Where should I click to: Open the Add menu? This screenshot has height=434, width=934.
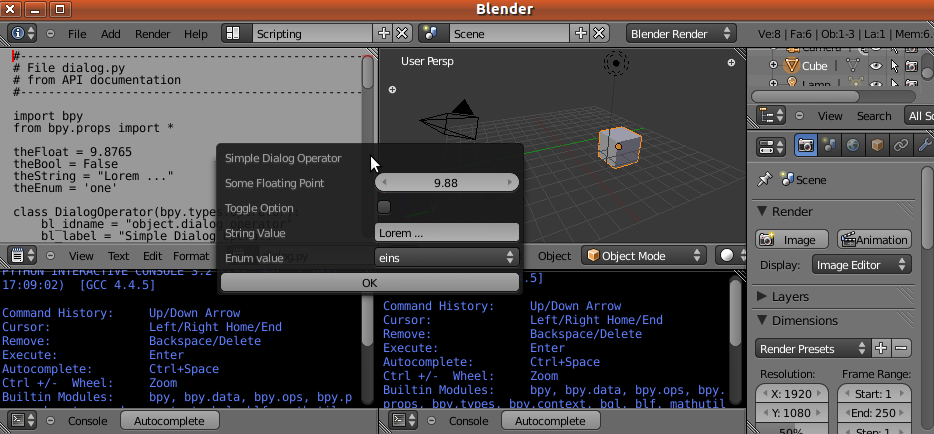click(110, 34)
